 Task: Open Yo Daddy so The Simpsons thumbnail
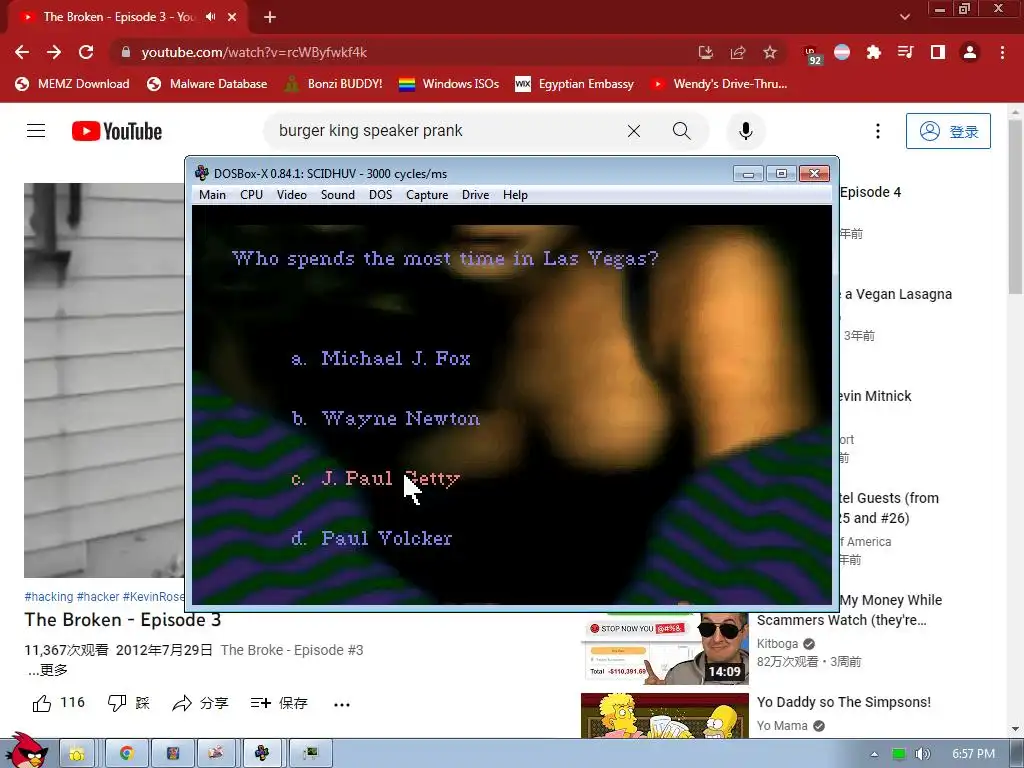point(664,716)
